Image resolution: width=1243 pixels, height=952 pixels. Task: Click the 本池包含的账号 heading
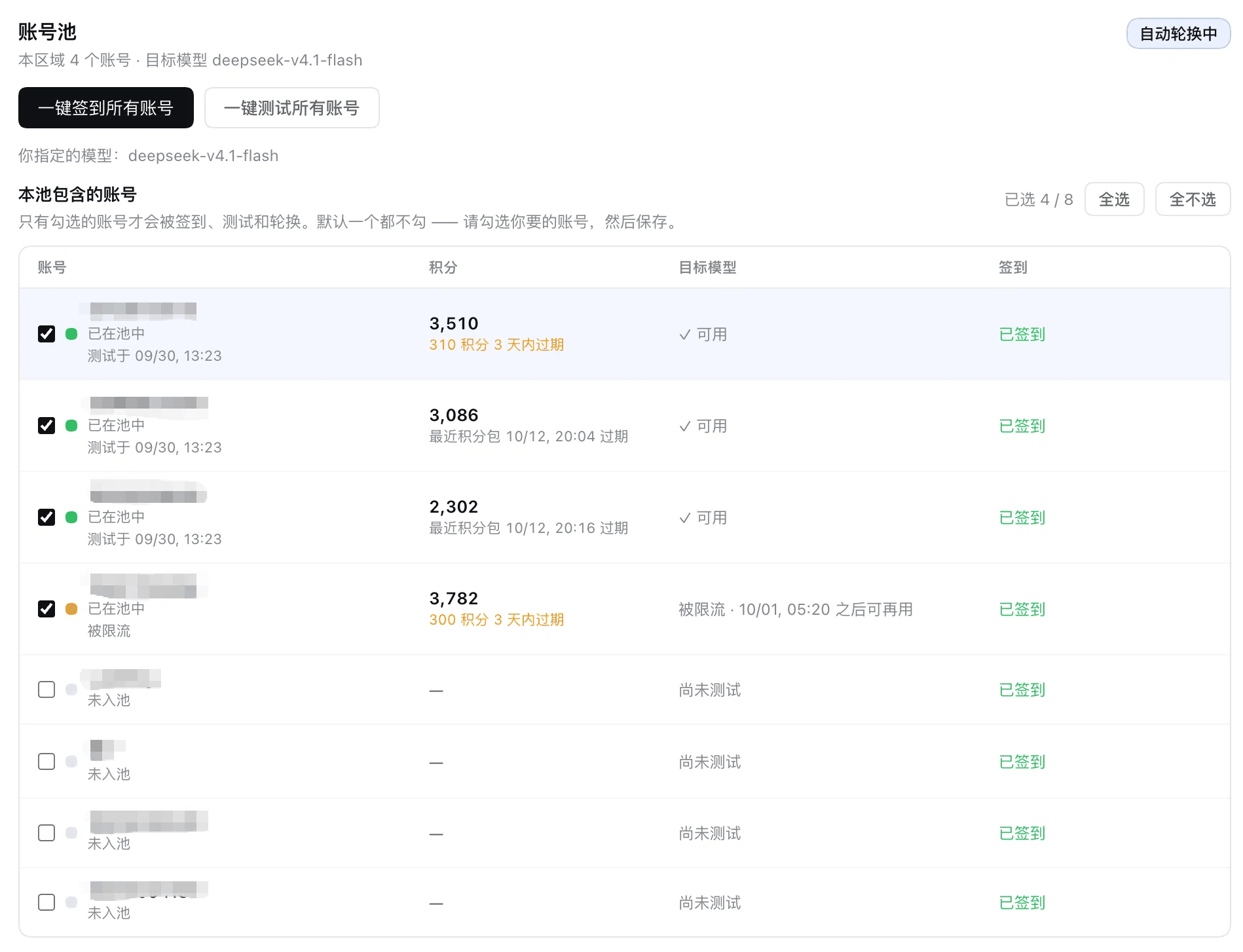coord(77,194)
